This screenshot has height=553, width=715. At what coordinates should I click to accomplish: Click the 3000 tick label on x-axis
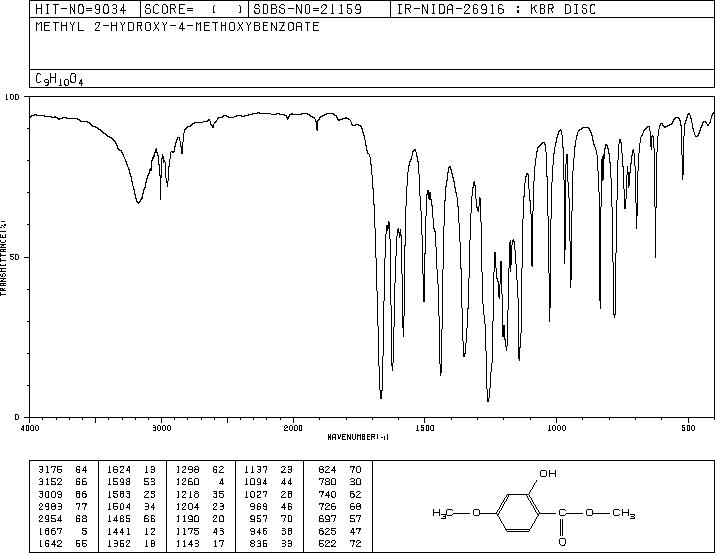(161, 428)
